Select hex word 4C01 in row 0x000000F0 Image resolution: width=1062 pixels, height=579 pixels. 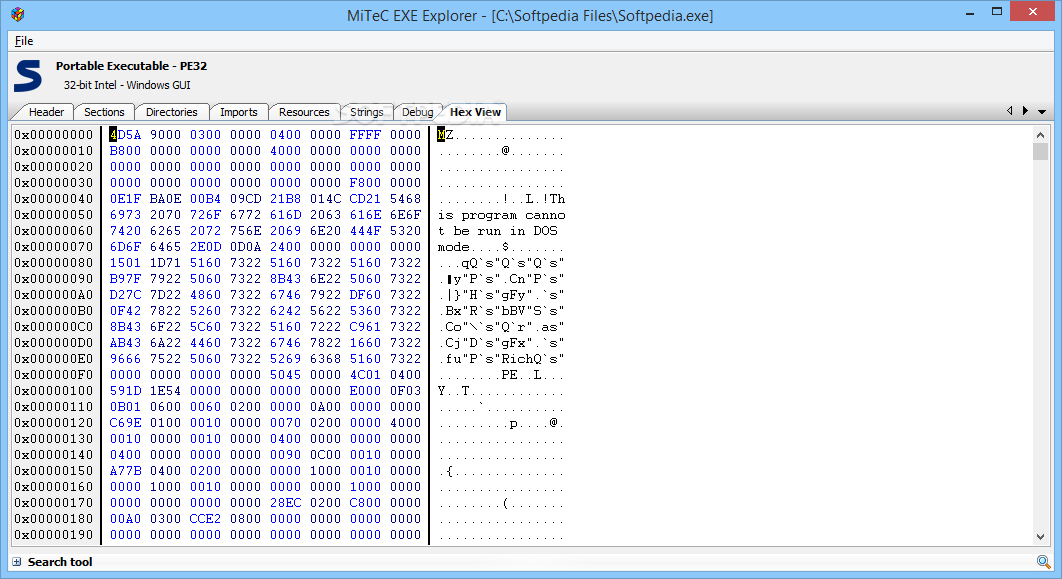click(x=365, y=375)
